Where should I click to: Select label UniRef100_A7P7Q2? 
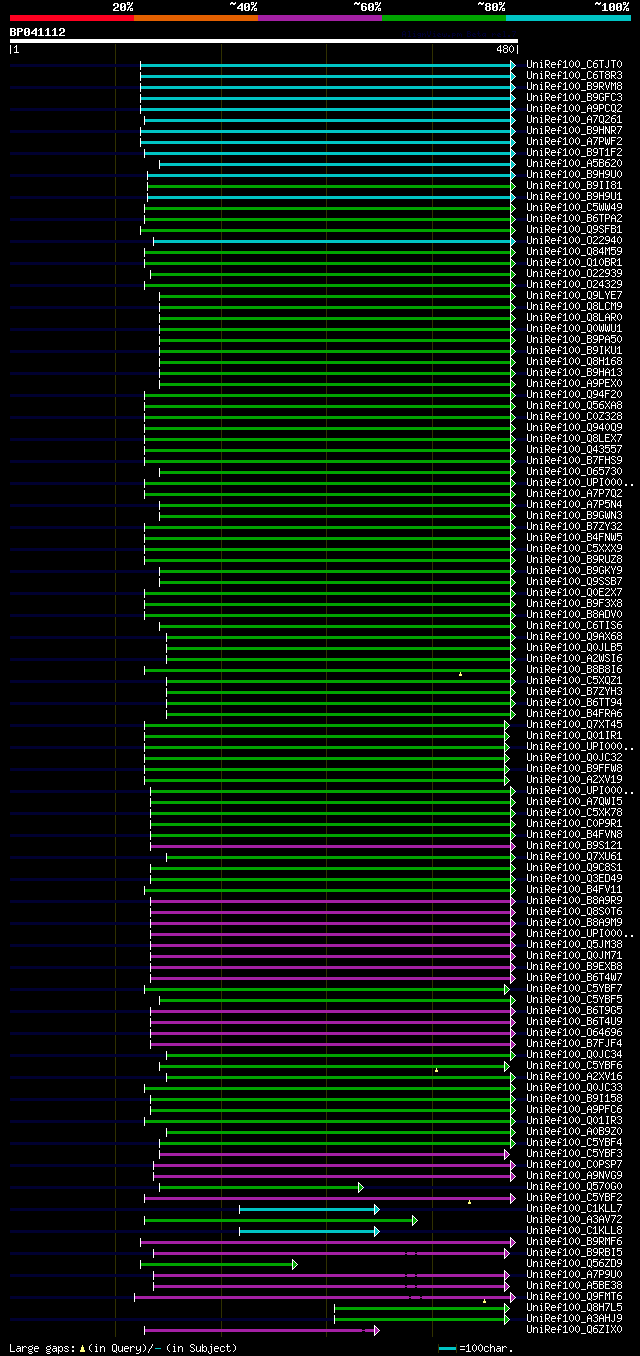[x=574, y=493]
